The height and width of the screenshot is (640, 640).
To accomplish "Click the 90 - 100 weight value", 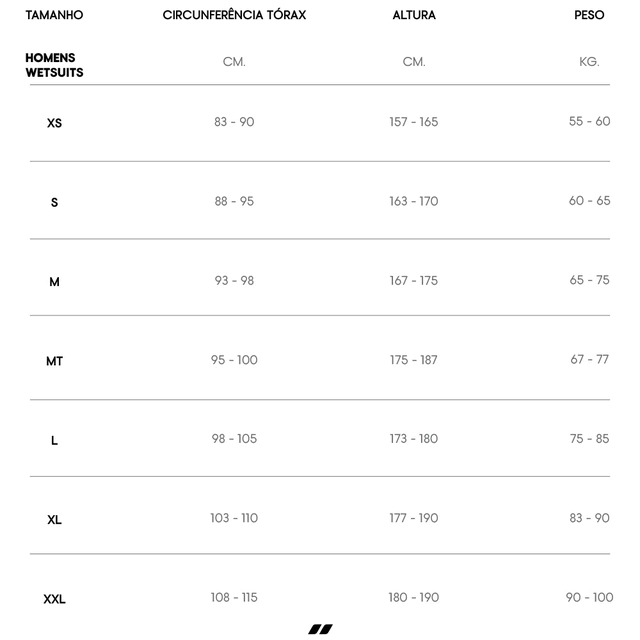I will (589, 597).
